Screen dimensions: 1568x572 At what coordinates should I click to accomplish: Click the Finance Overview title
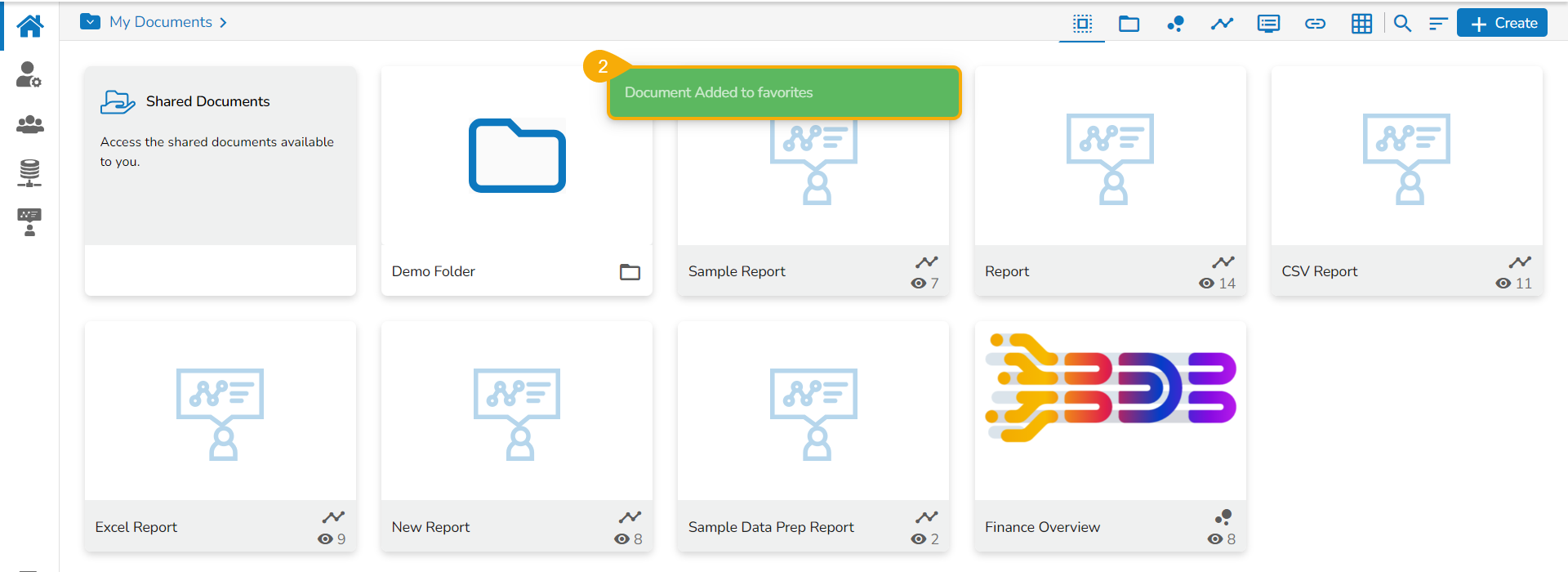point(1042,527)
